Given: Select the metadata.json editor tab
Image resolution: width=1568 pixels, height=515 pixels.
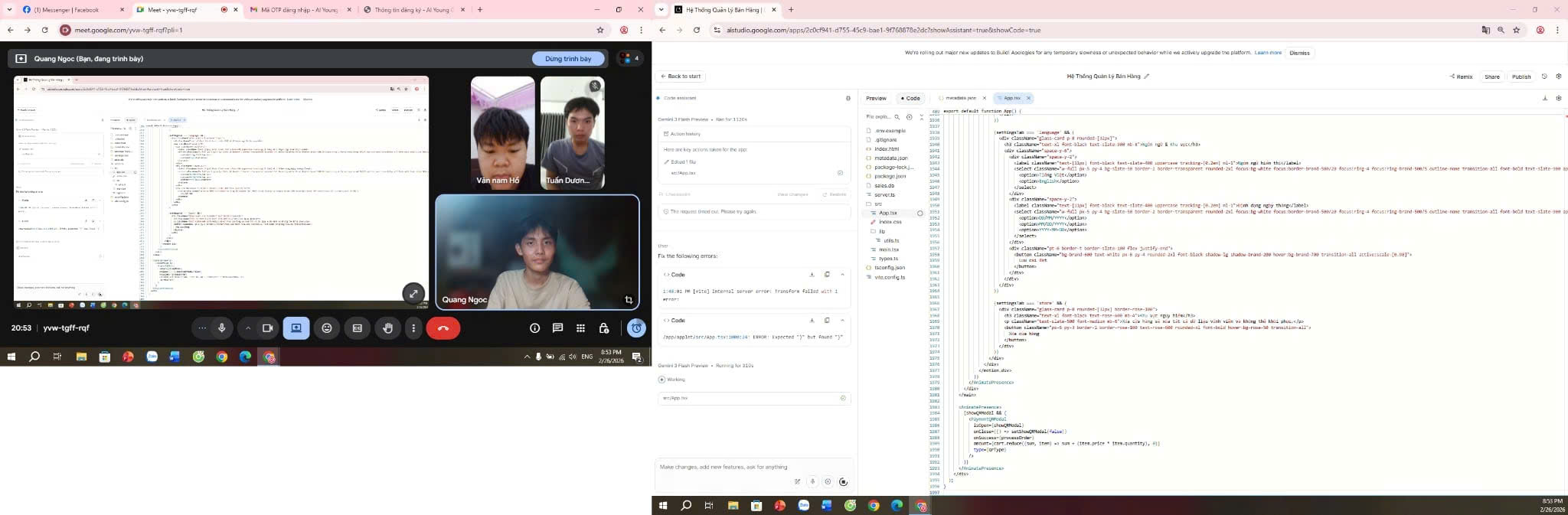Looking at the screenshot, I should pos(960,98).
